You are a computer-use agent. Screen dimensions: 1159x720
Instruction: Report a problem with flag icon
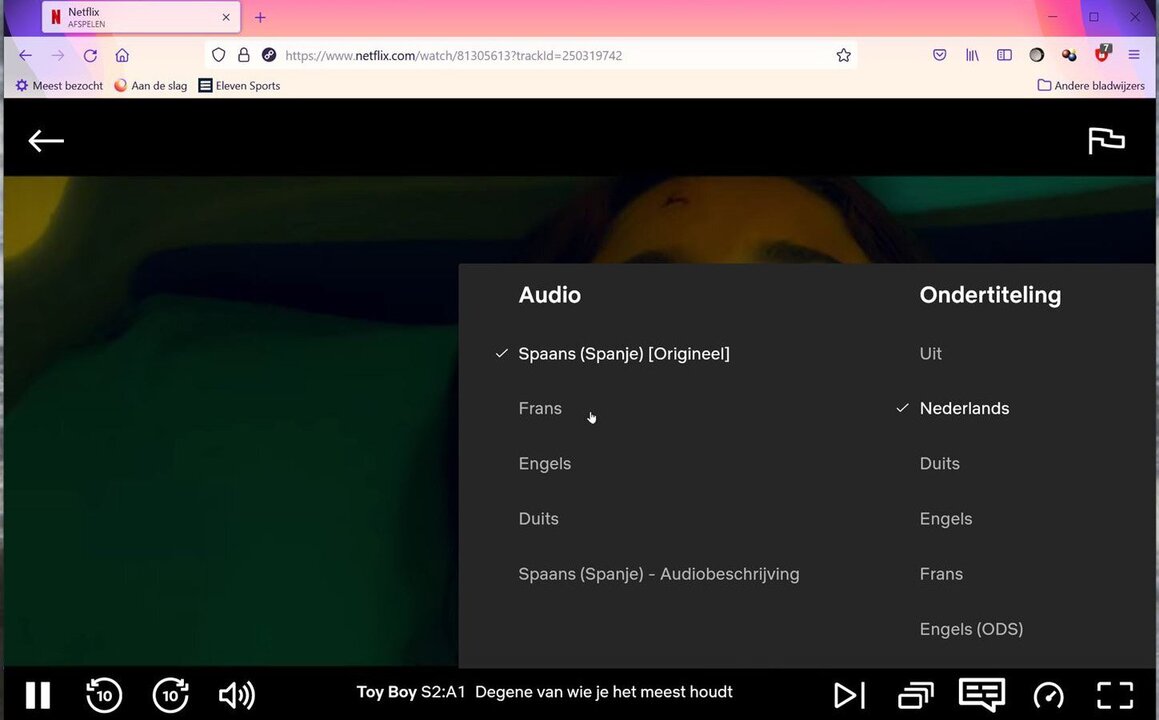click(x=1106, y=141)
